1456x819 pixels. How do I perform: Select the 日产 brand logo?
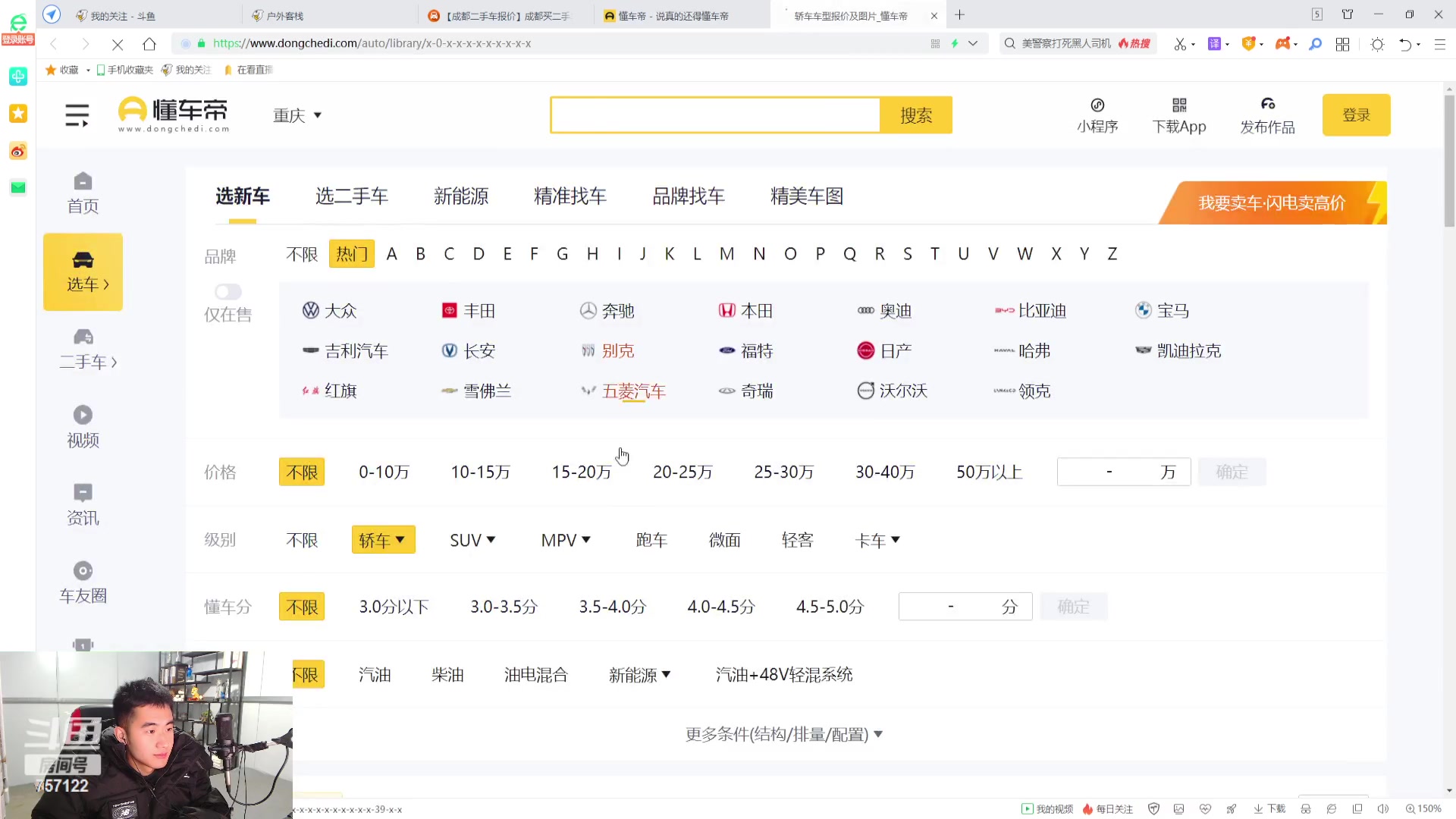[866, 350]
